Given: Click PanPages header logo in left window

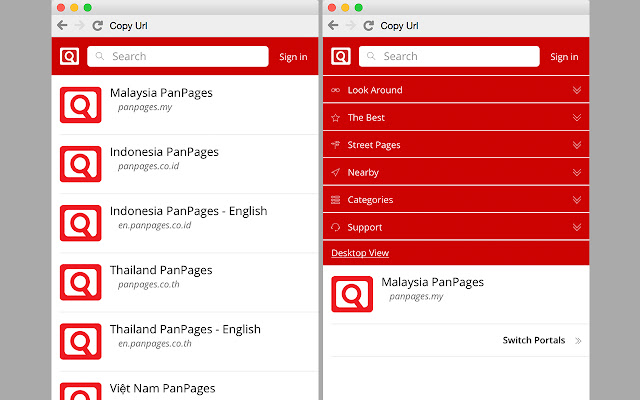Looking at the screenshot, I should point(69,56).
